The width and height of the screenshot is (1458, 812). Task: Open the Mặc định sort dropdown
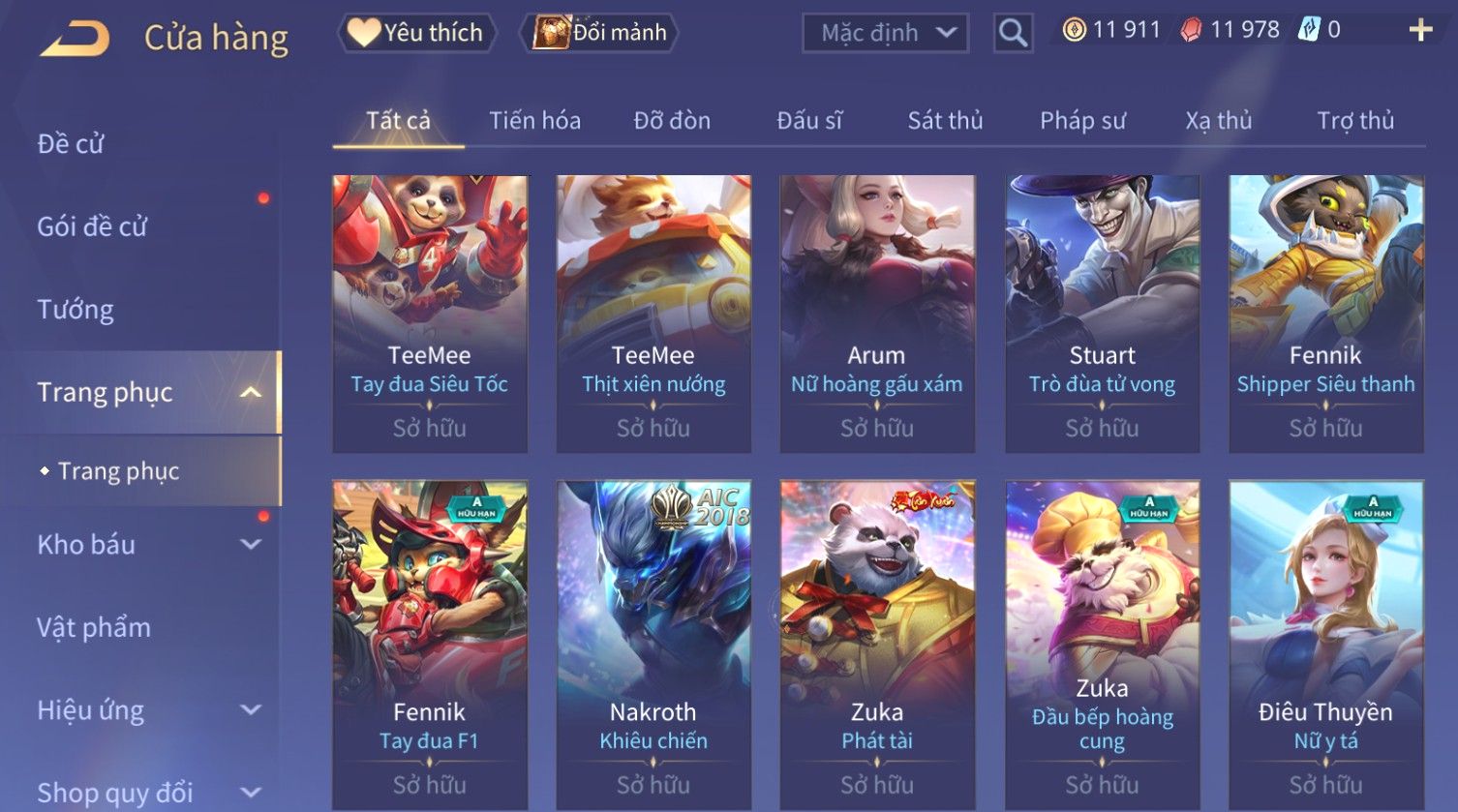click(x=885, y=33)
